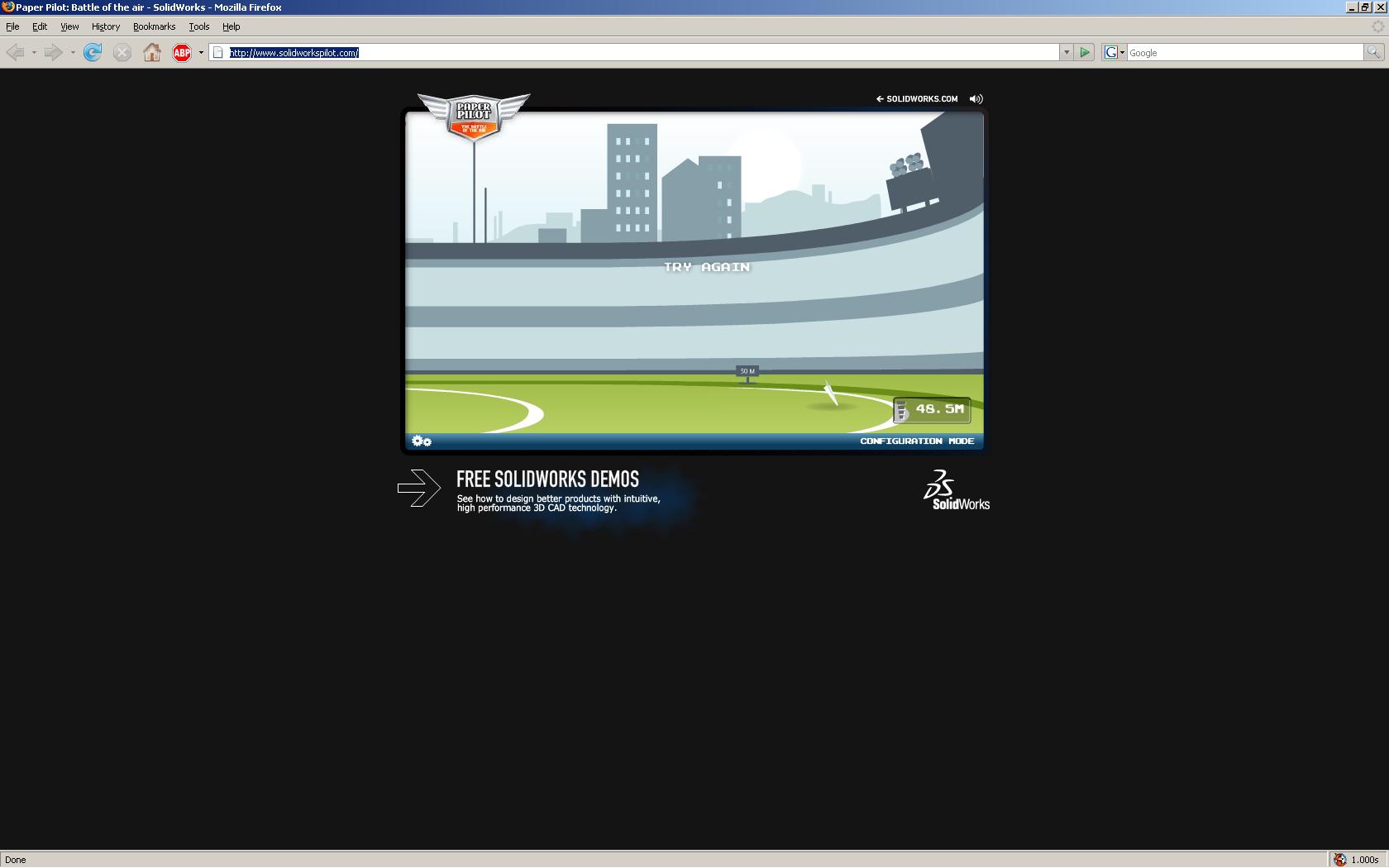Click into the Google search box
The width and height of the screenshot is (1389, 868).
coord(1245,53)
